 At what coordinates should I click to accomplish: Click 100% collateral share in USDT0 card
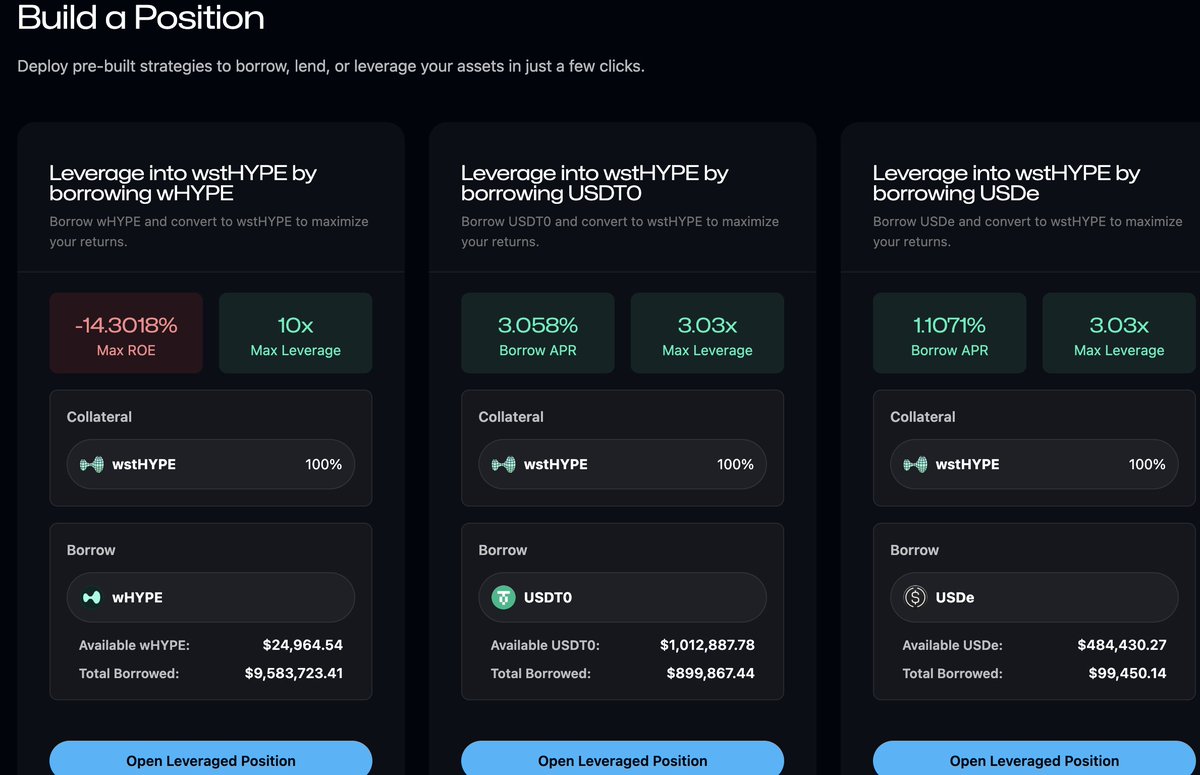point(735,464)
